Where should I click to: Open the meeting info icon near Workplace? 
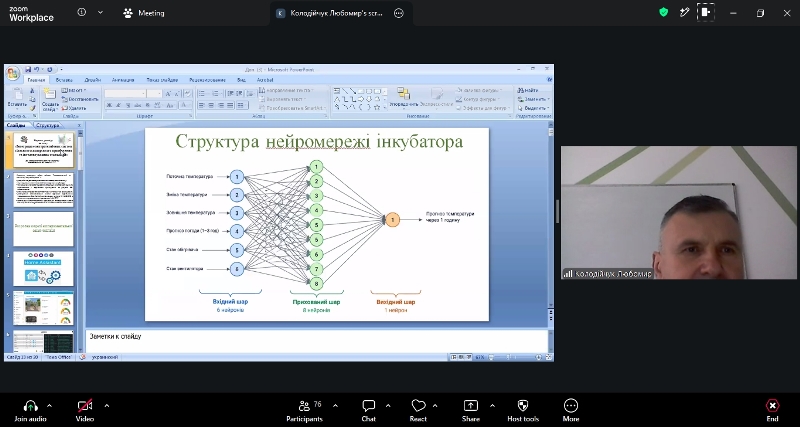82,13
